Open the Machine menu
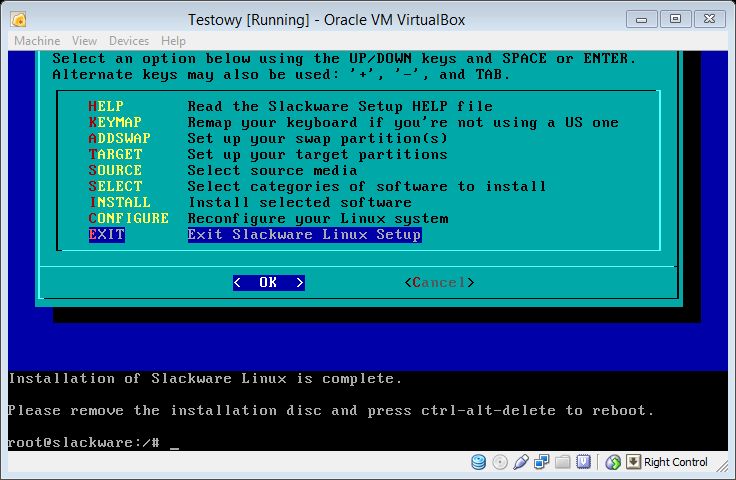Viewport: 736px width, 480px height. point(37,41)
